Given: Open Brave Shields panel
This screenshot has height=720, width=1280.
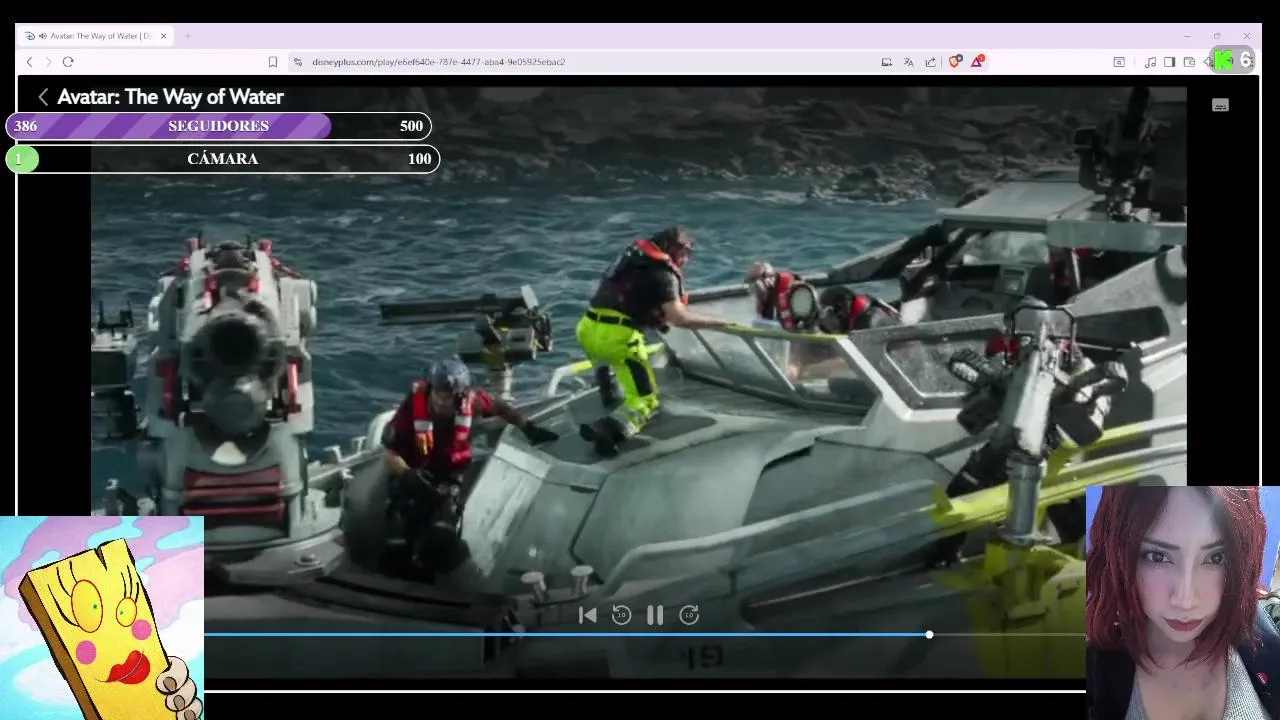Looking at the screenshot, I should click(x=955, y=62).
